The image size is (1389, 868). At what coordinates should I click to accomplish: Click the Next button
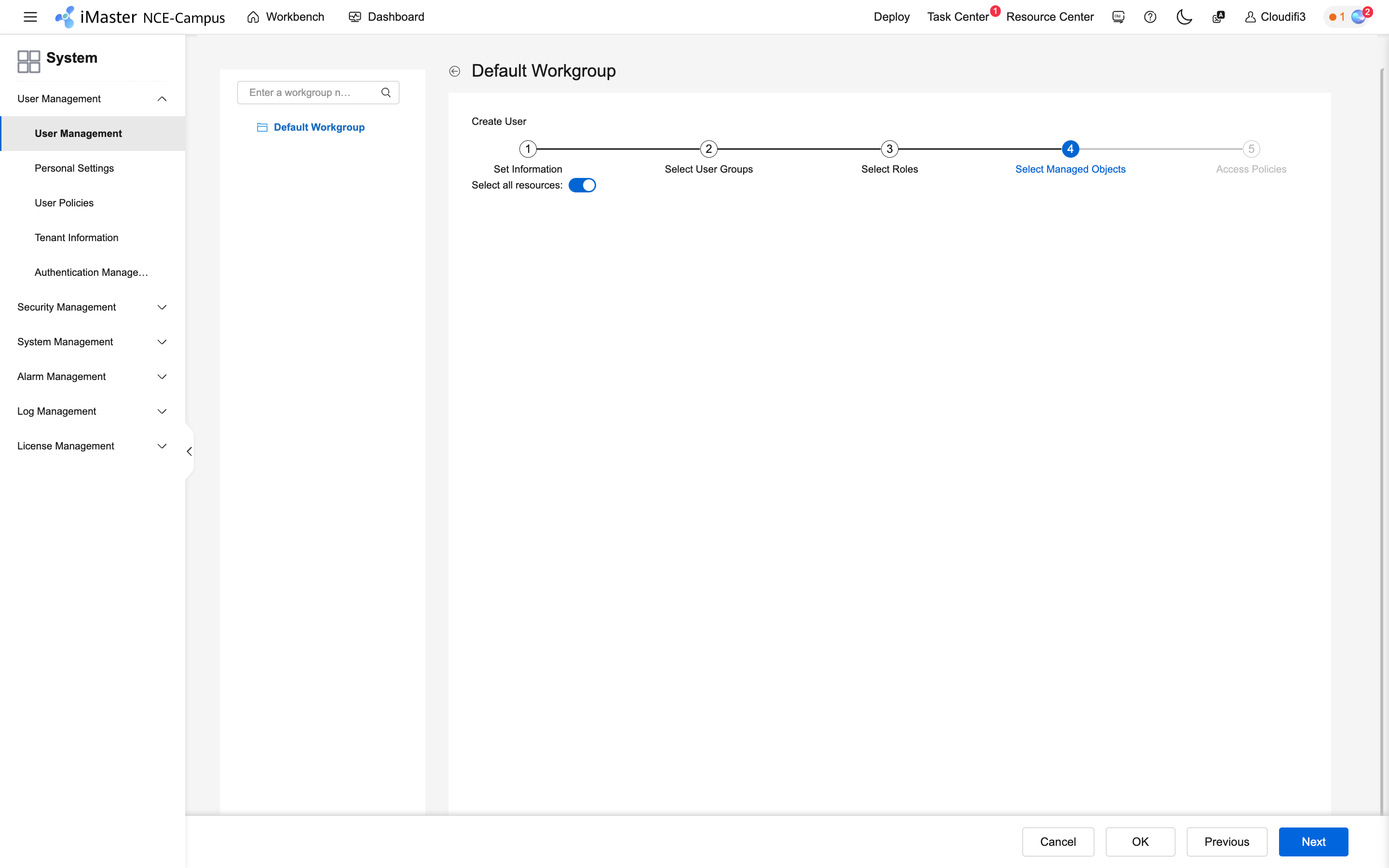pos(1313,841)
